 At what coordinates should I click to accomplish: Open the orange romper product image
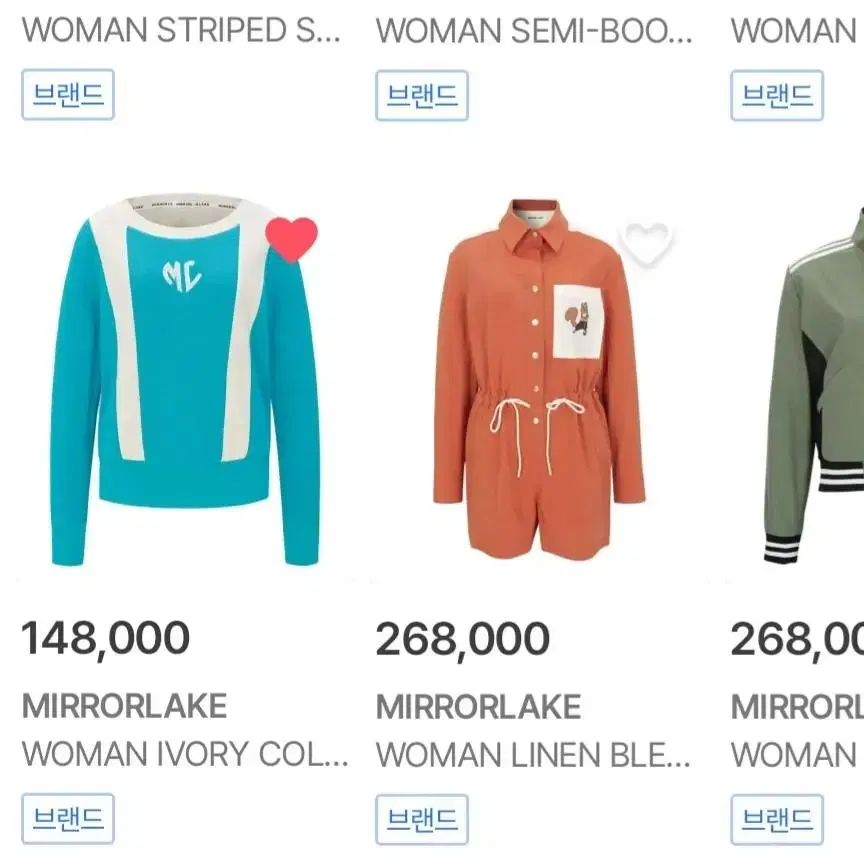539,380
